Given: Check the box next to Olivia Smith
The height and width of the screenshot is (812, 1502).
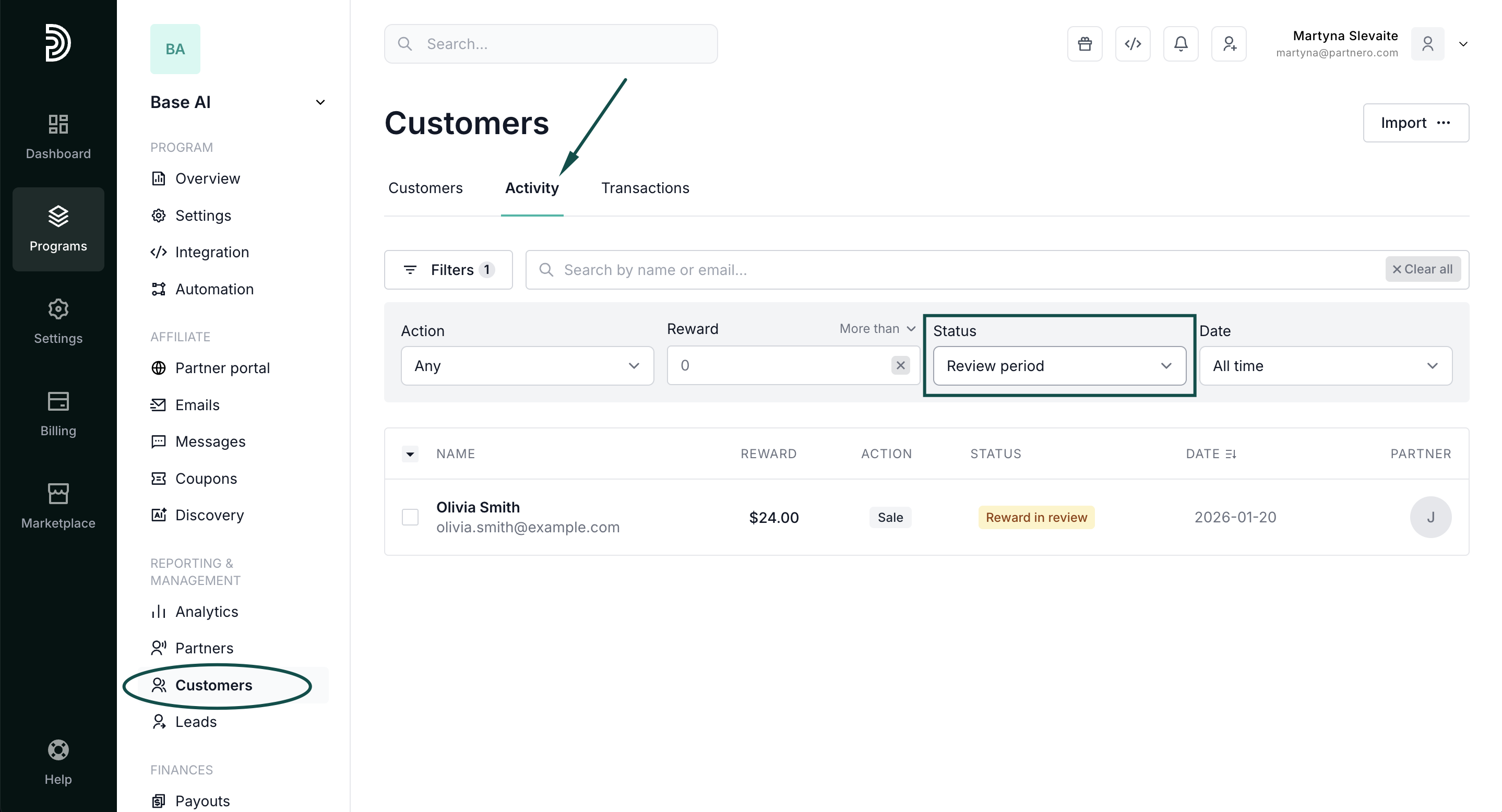Looking at the screenshot, I should click(x=410, y=517).
